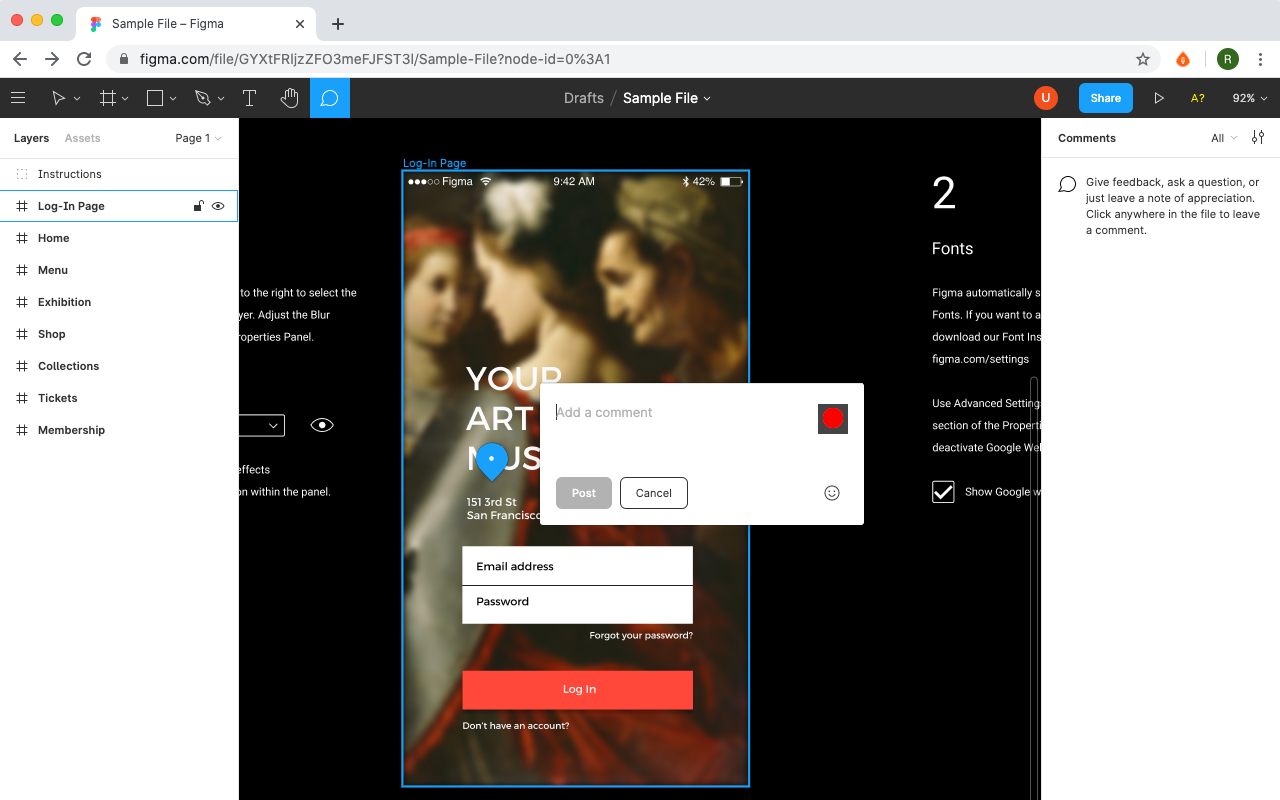Open the Figma main hamburger menu
This screenshot has width=1280, height=800.
pyautogui.click(x=17, y=98)
